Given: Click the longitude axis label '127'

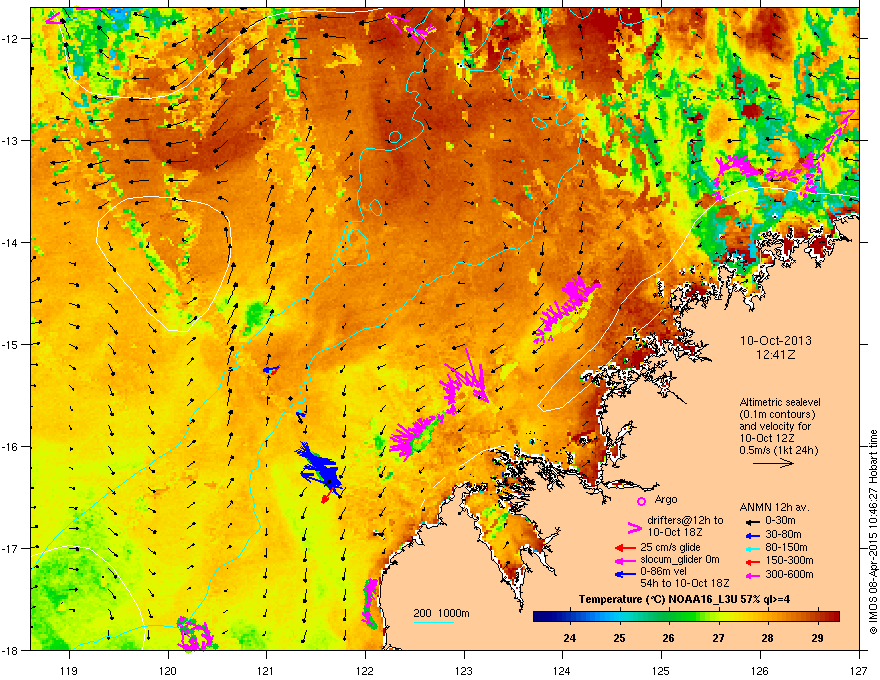Looking at the screenshot, I should (x=859, y=670).
